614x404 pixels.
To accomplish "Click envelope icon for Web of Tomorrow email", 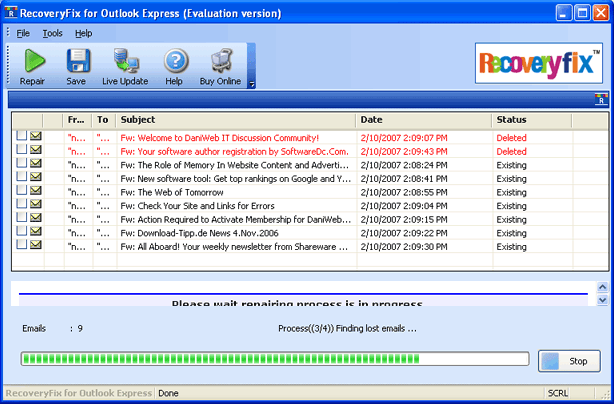I will click(36, 190).
